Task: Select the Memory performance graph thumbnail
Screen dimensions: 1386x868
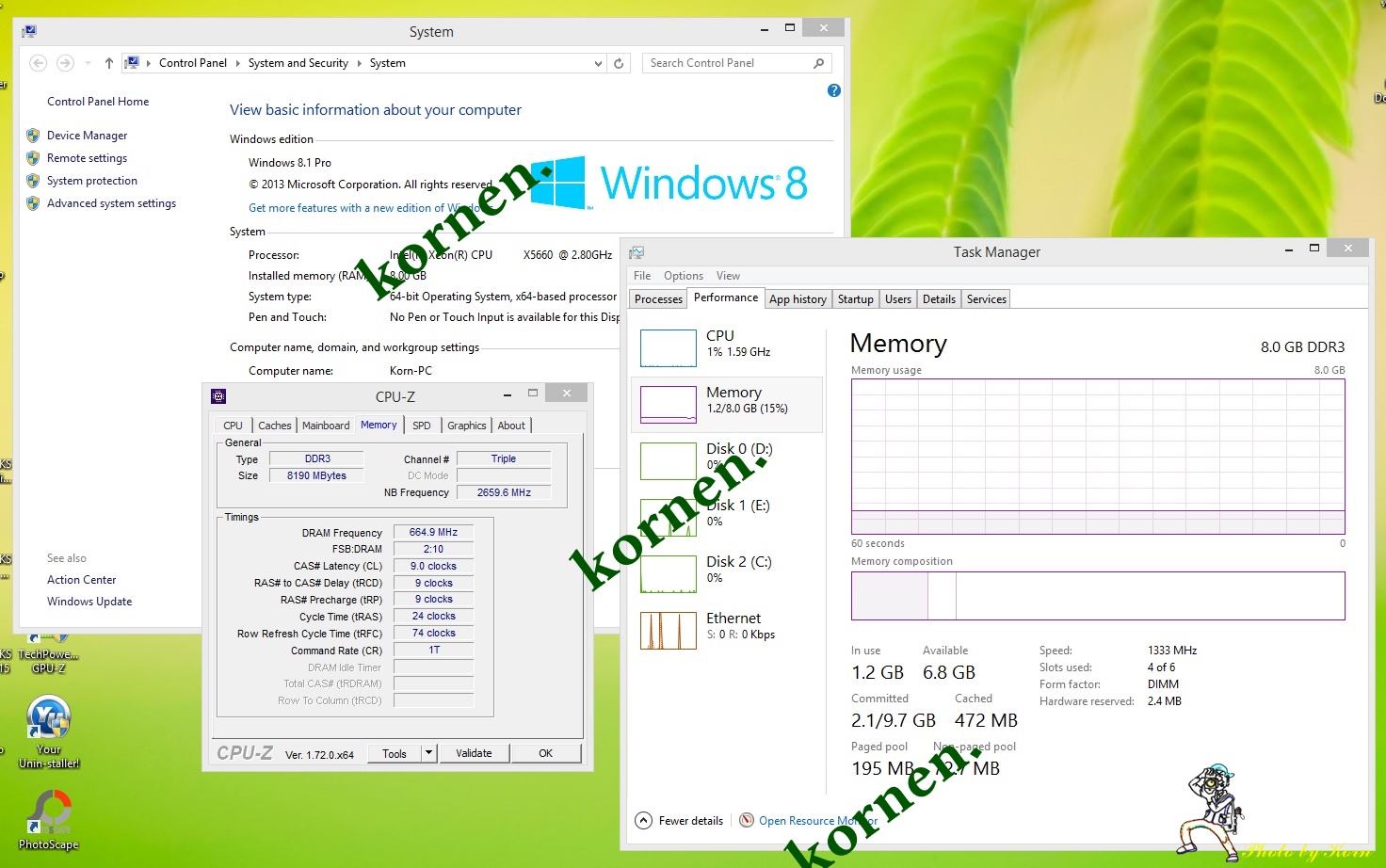Action: 669,404
